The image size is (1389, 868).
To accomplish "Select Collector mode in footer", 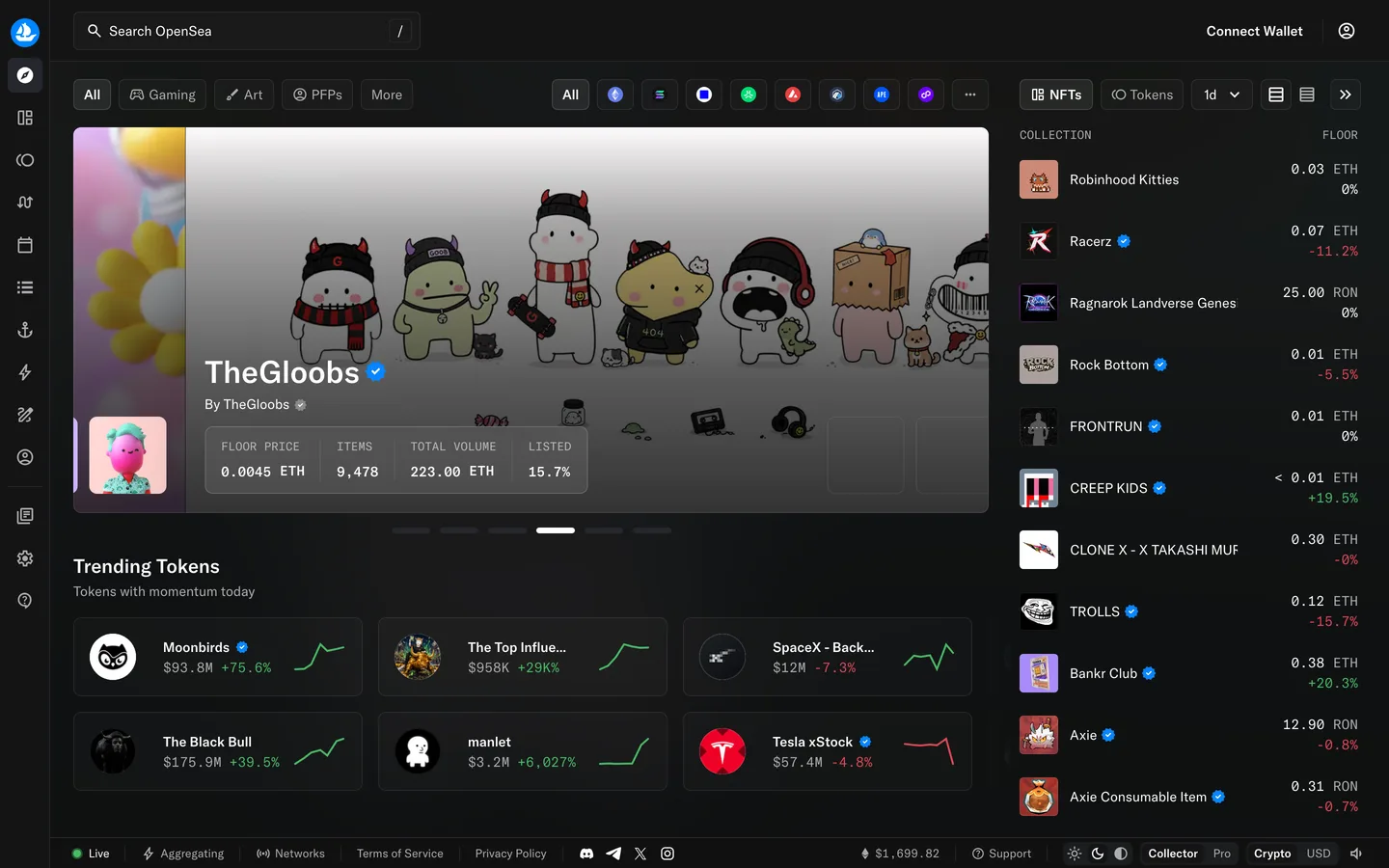I will click(x=1173, y=854).
